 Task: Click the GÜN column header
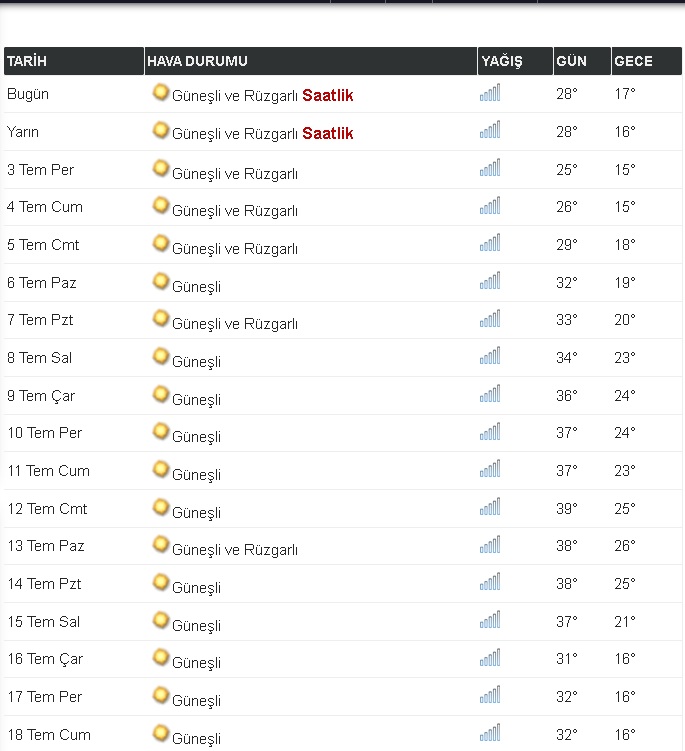(x=571, y=61)
